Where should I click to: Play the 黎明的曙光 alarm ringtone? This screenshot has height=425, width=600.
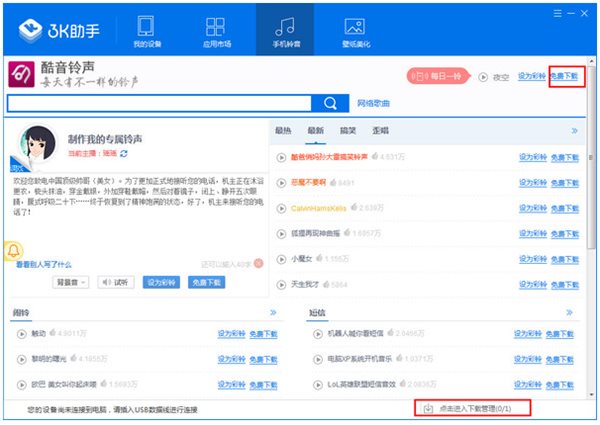point(21,360)
